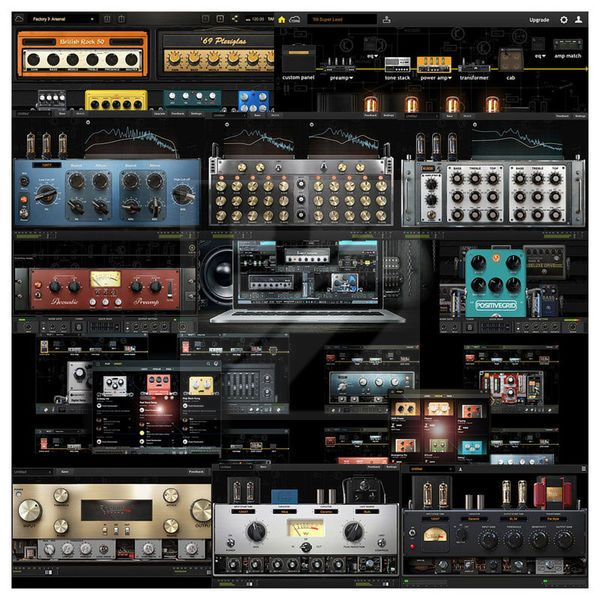Image resolution: width=600 pixels, height=600 pixels.
Task: Click the '69 Super Lead preset name field
Action: (342, 20)
